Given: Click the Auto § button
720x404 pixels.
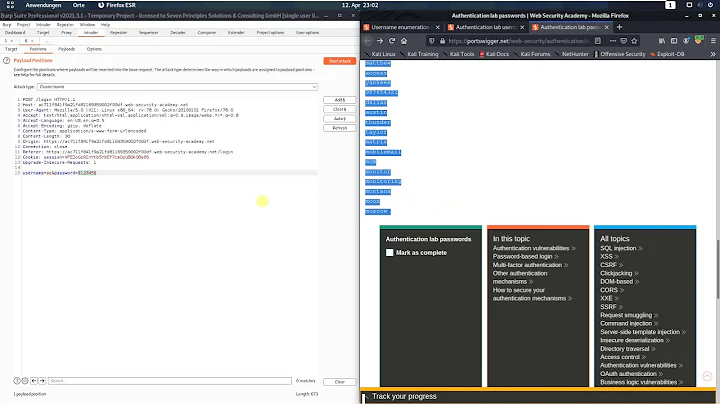Looking at the screenshot, I should [x=340, y=118].
